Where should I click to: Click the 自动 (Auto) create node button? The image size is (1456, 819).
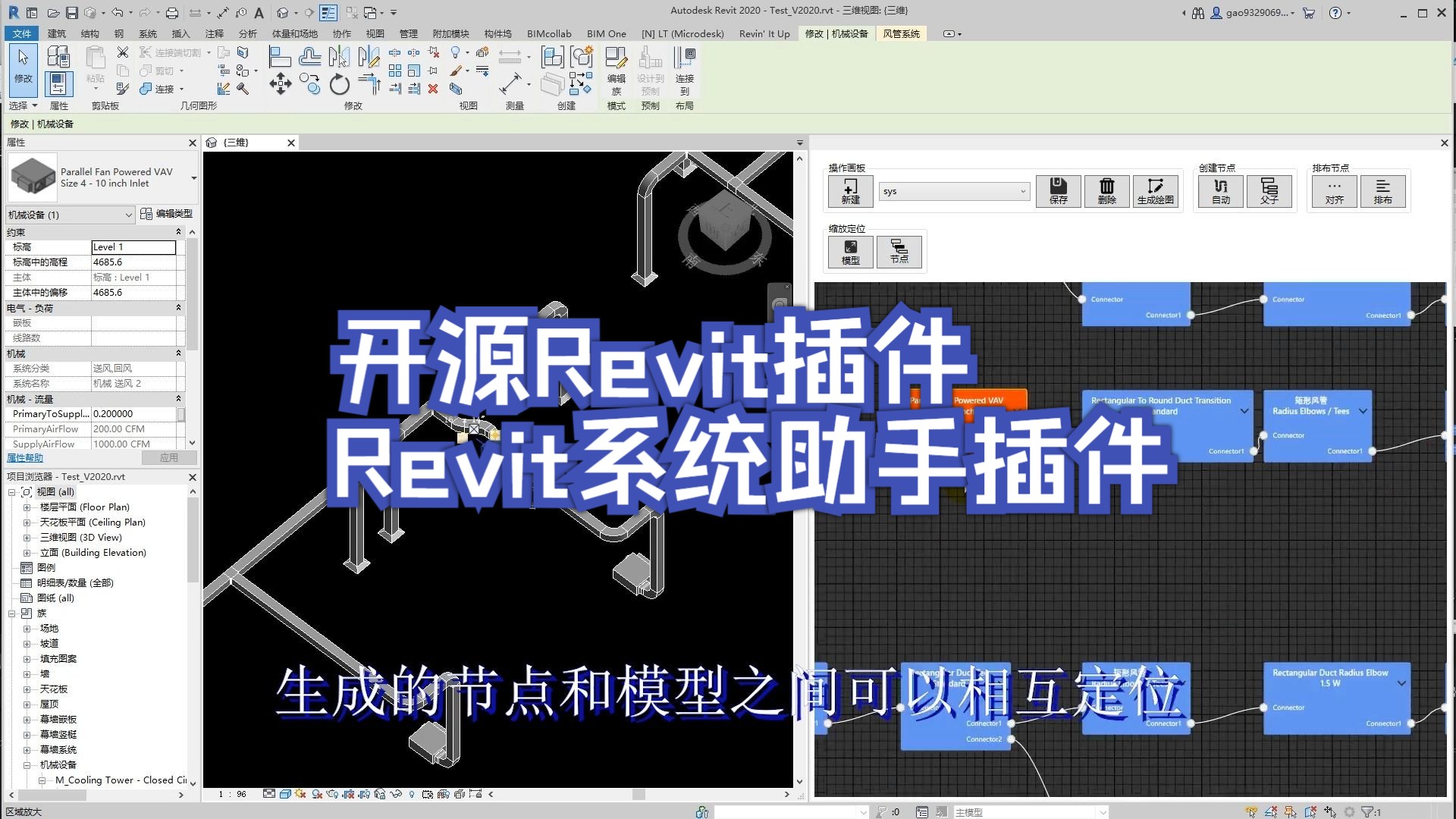1220,191
